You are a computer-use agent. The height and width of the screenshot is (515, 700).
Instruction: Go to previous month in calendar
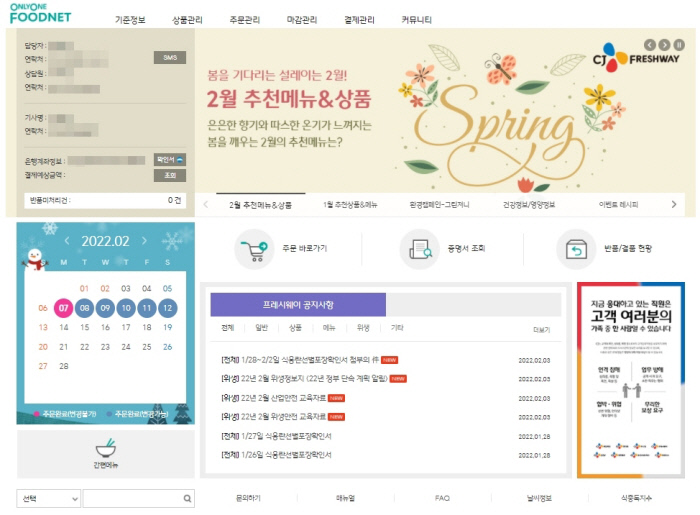tap(67, 241)
